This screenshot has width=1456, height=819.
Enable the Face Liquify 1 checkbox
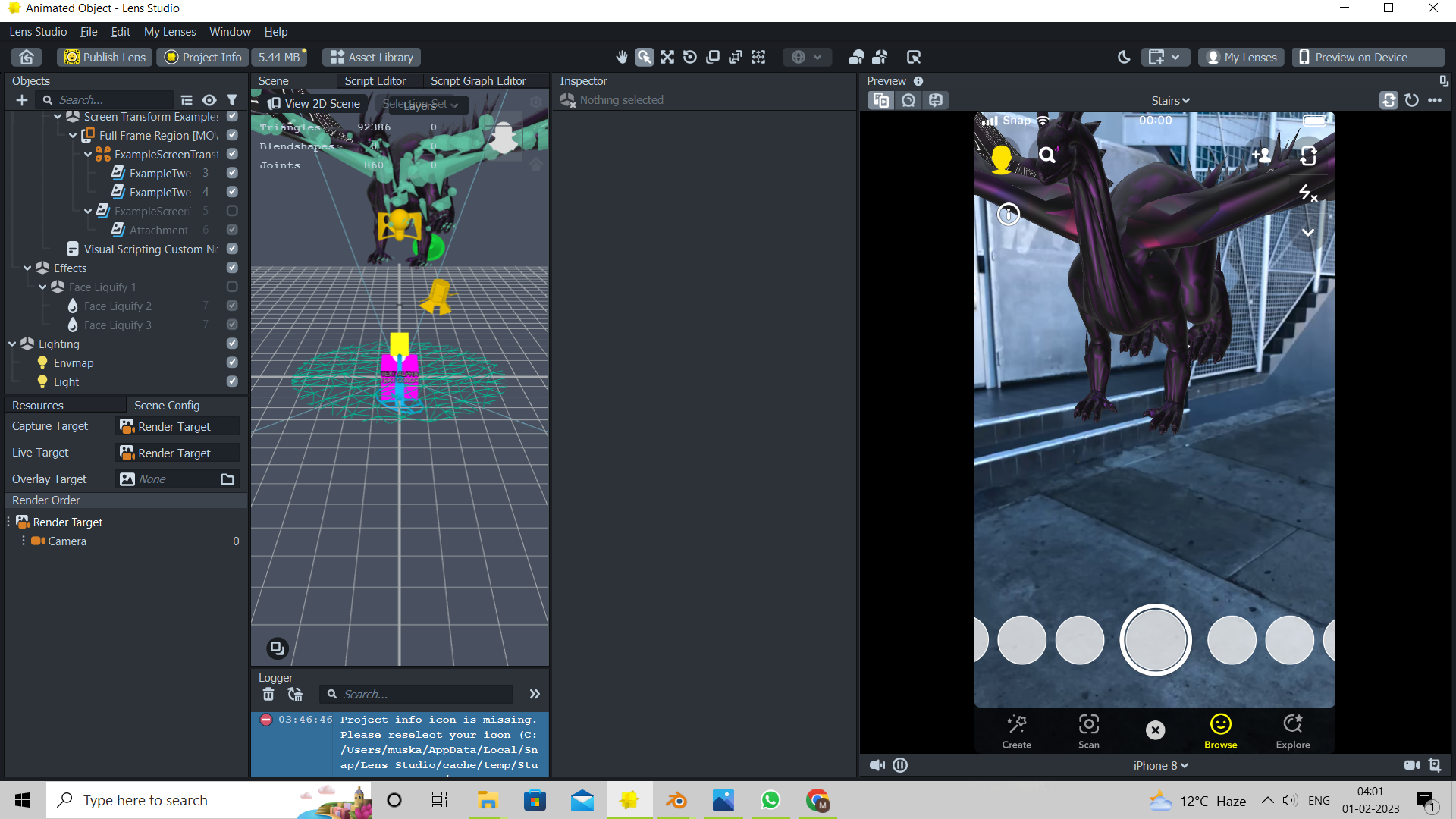point(232,287)
